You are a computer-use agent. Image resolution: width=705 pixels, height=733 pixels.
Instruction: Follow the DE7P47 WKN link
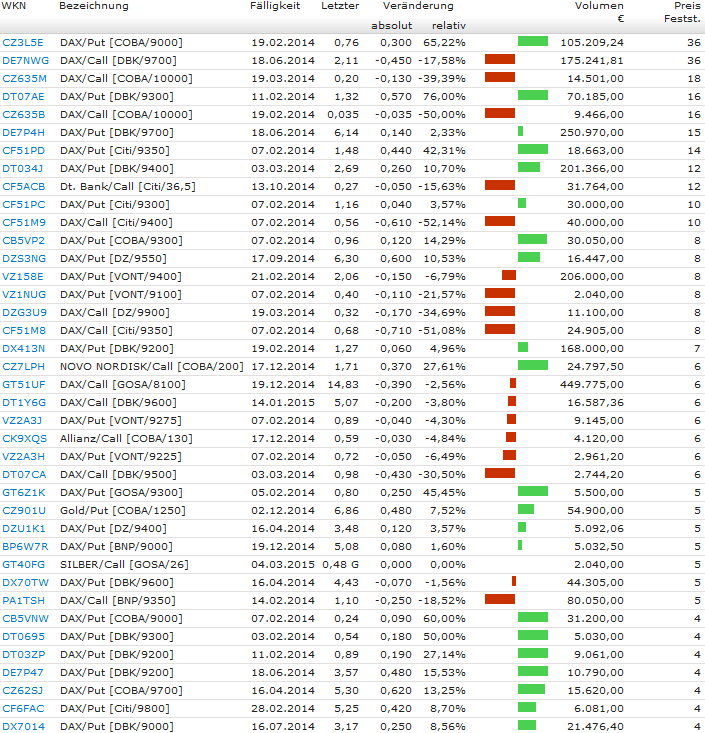23,673
